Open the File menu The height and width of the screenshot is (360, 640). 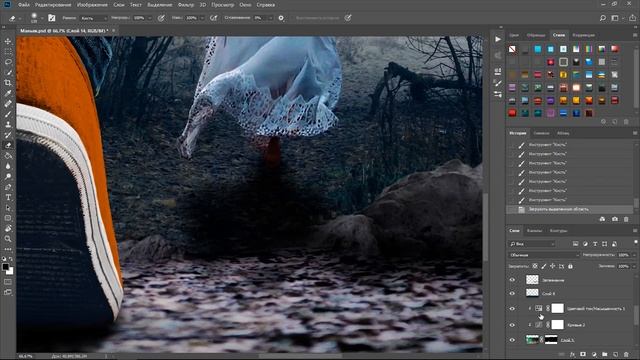click(24, 5)
